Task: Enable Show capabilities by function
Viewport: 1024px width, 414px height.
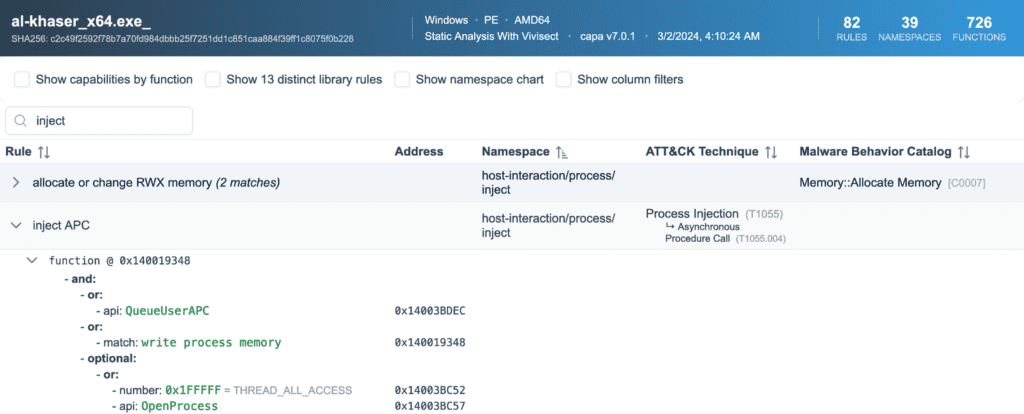Action: tap(22, 79)
